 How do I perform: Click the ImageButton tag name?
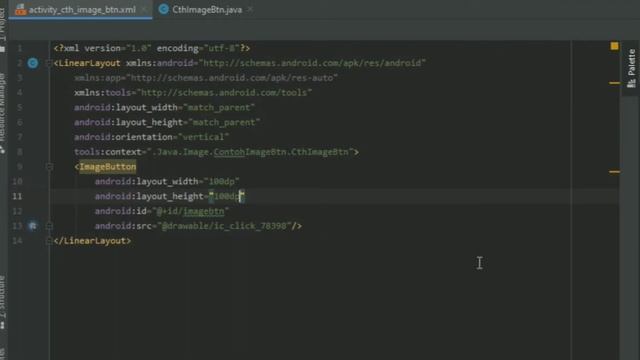click(x=108, y=167)
